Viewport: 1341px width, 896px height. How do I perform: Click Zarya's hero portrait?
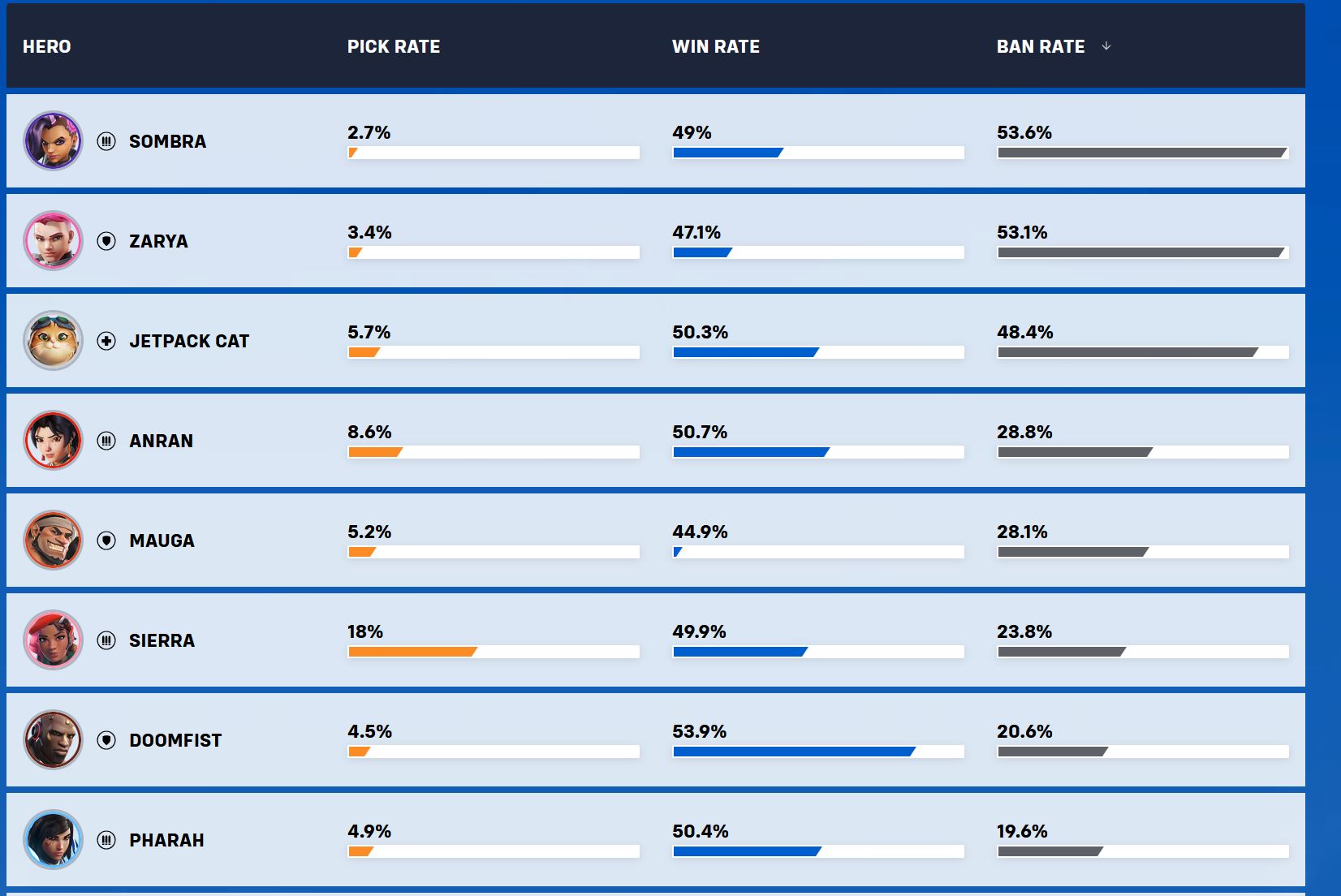click(x=53, y=240)
